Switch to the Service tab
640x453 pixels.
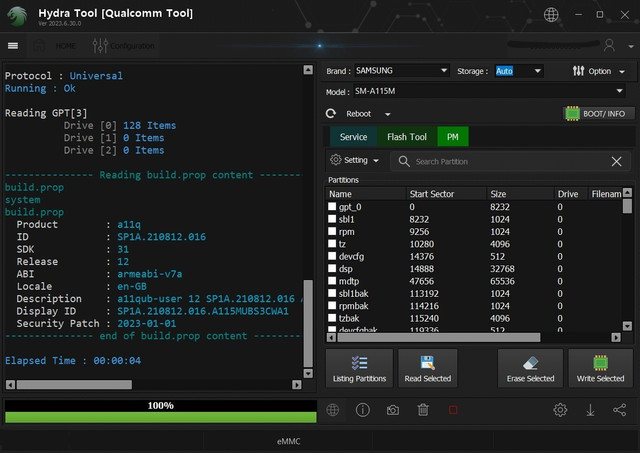coord(353,137)
